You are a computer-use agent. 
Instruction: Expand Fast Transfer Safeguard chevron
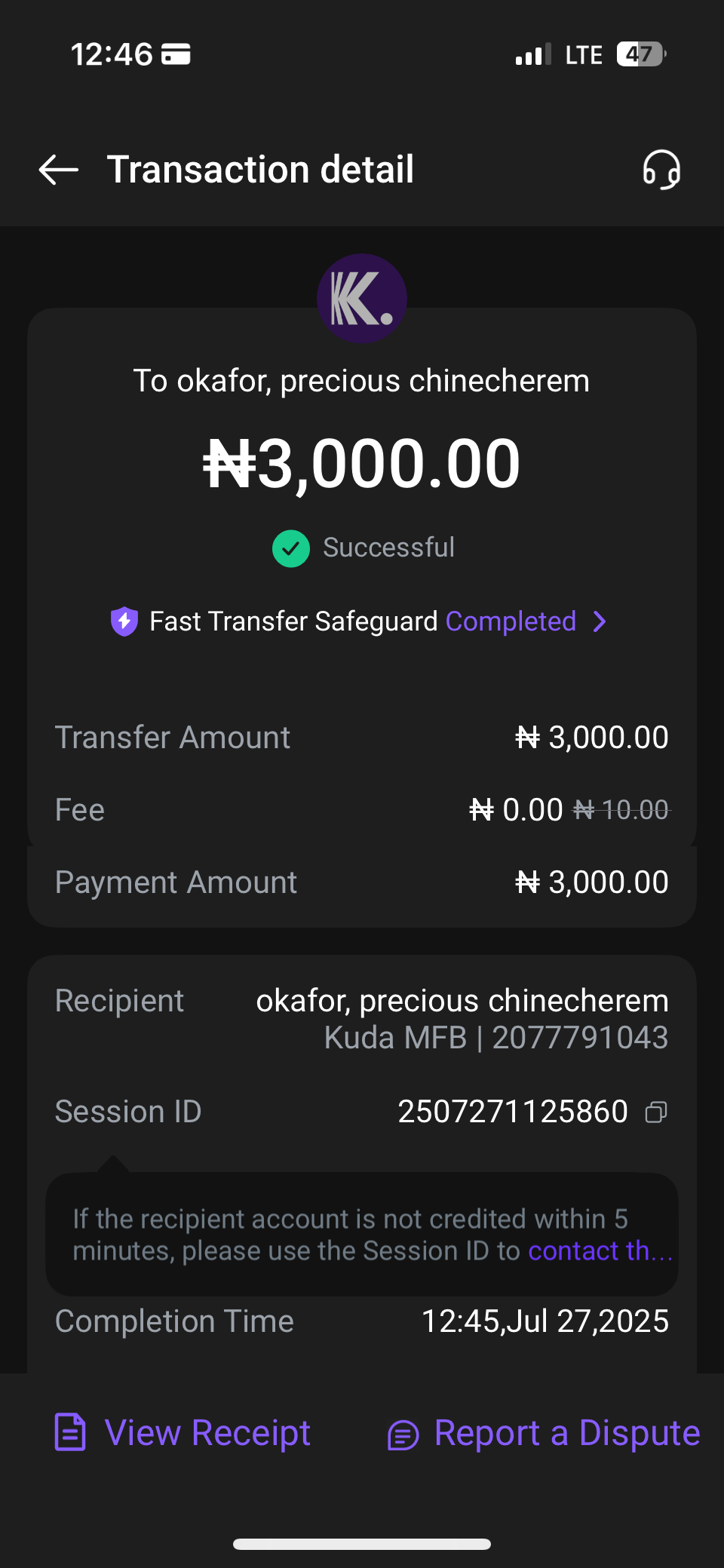coord(600,621)
